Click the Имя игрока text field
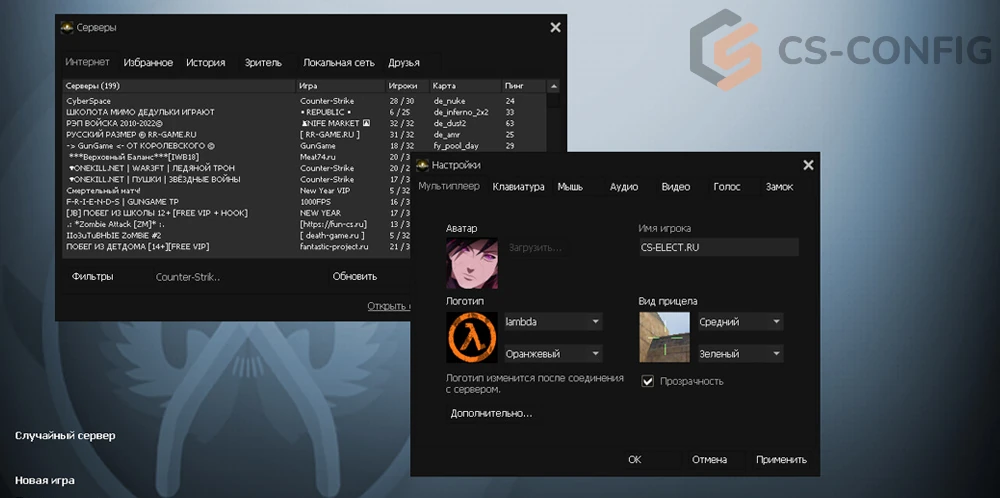This screenshot has width=1000, height=498. (x=718, y=248)
